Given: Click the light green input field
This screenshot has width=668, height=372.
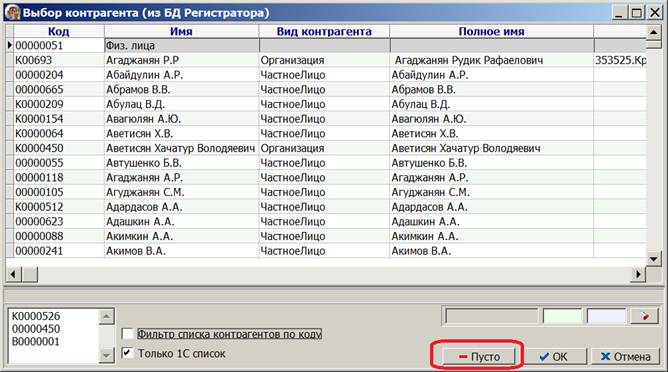Looking at the screenshot, I should [562, 316].
